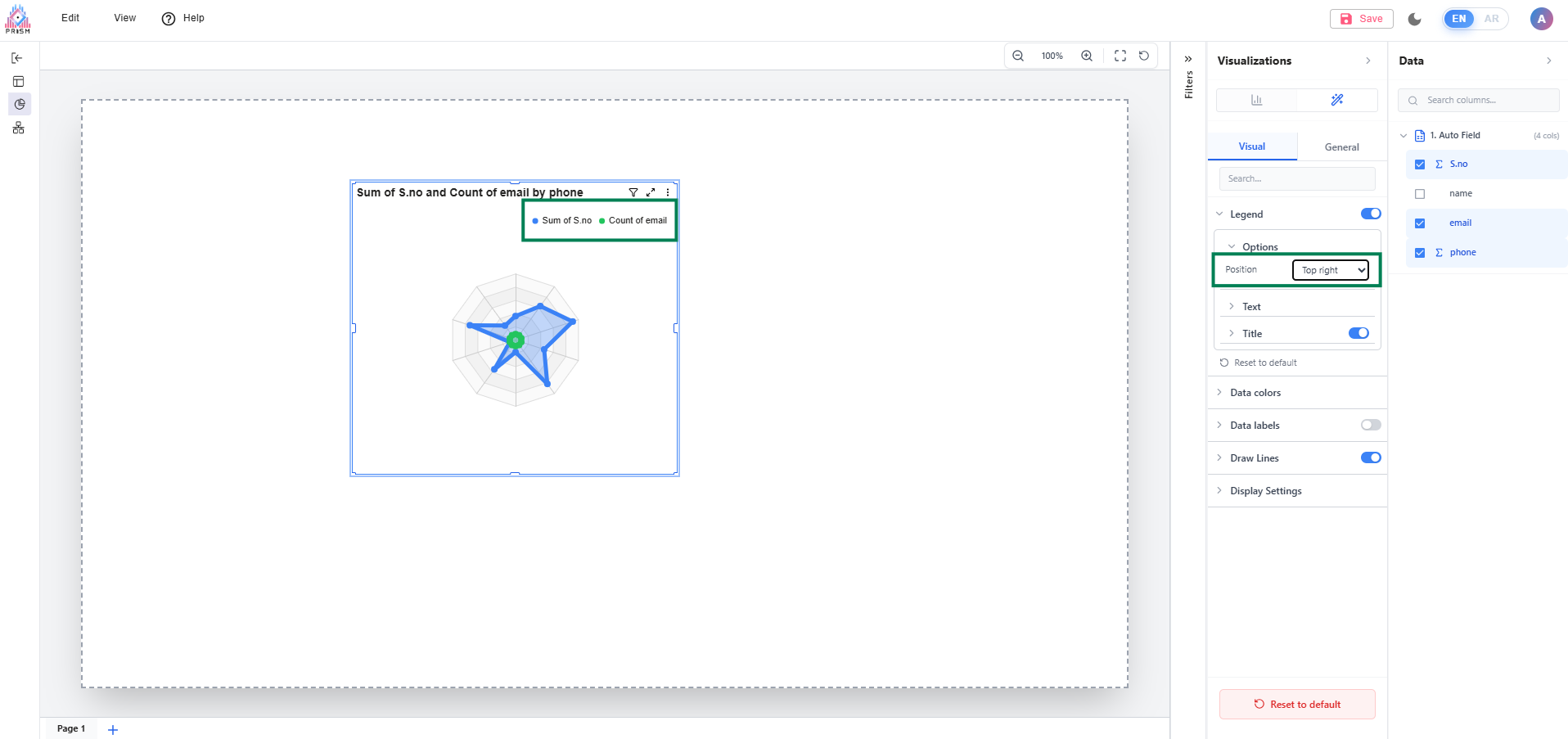This screenshot has height=739, width=1568.
Task: Enable the Data labels toggle
Action: [1371, 425]
